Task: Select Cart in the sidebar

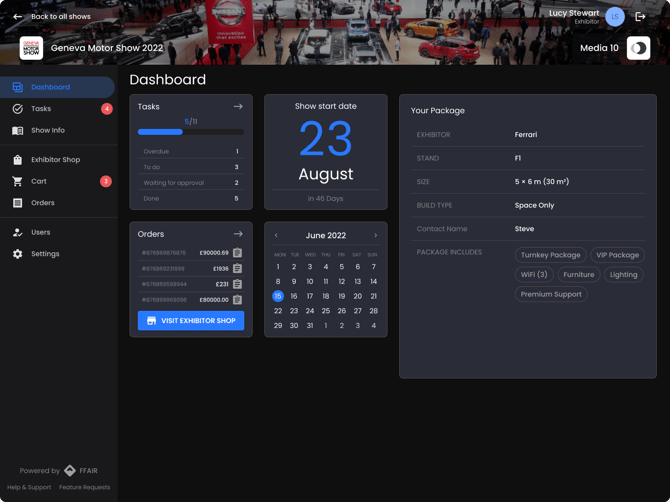Action: (39, 182)
